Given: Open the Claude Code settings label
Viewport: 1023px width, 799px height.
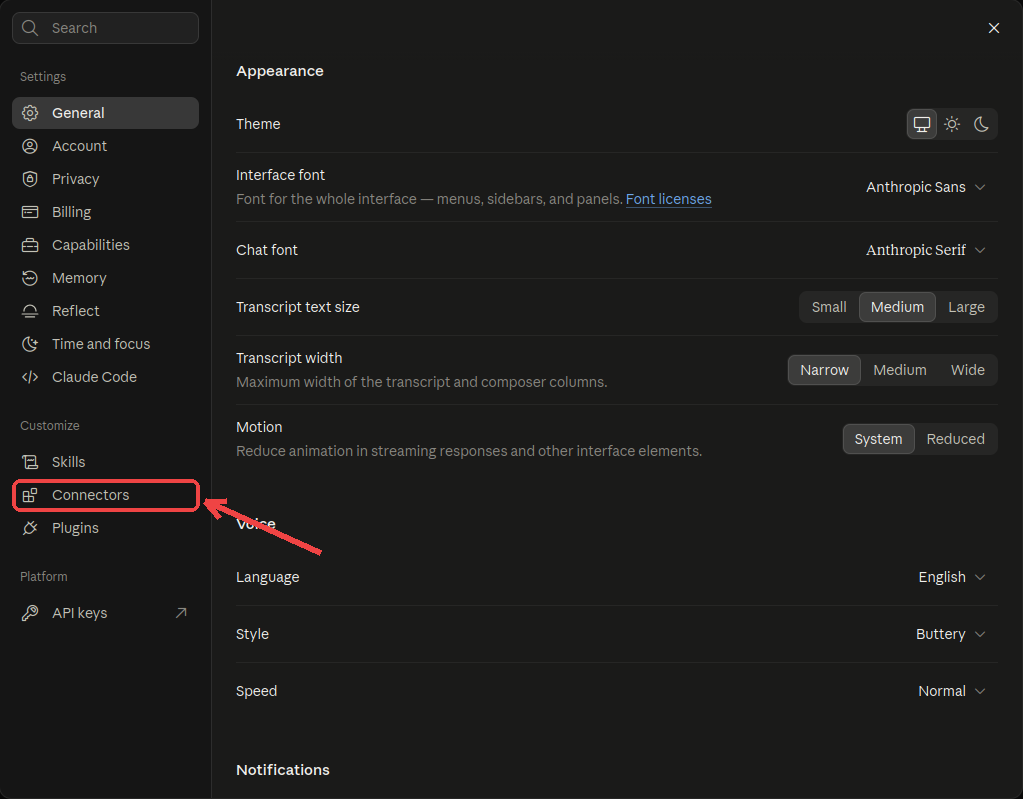Looking at the screenshot, I should click(x=95, y=377).
